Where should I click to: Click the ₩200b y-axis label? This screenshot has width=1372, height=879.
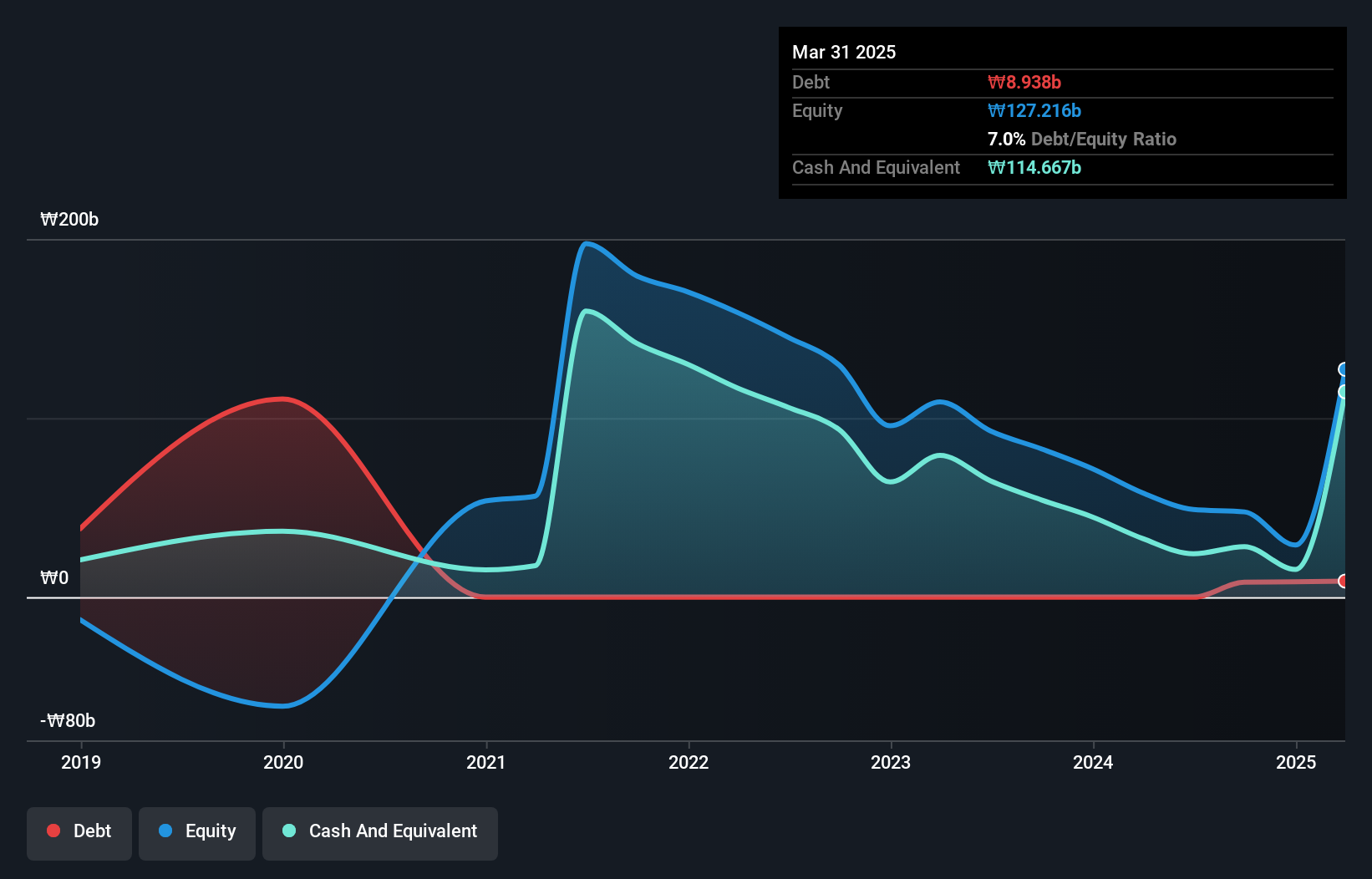click(69, 220)
